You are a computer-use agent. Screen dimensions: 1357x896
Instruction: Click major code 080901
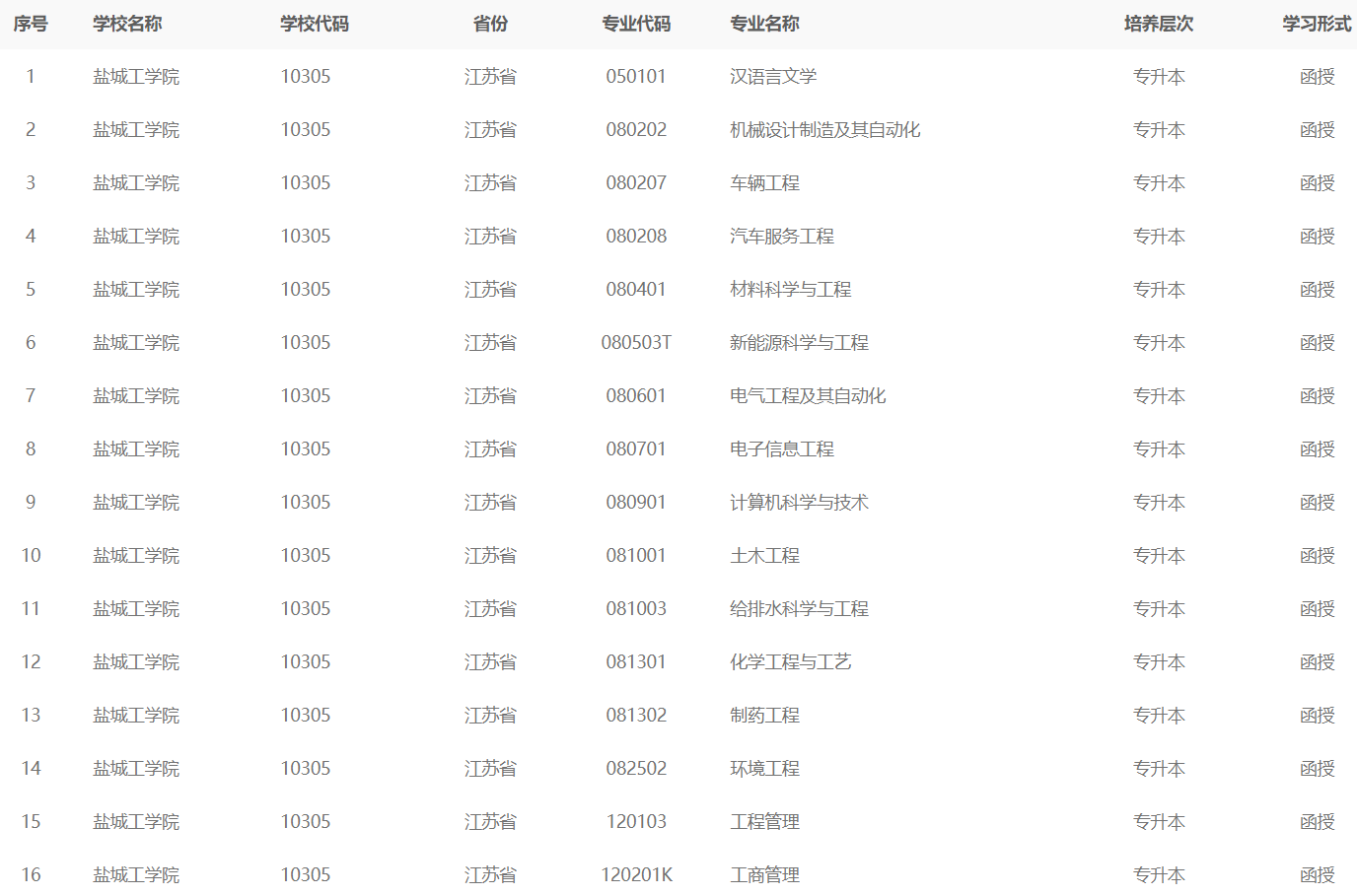pyautogui.click(x=636, y=503)
